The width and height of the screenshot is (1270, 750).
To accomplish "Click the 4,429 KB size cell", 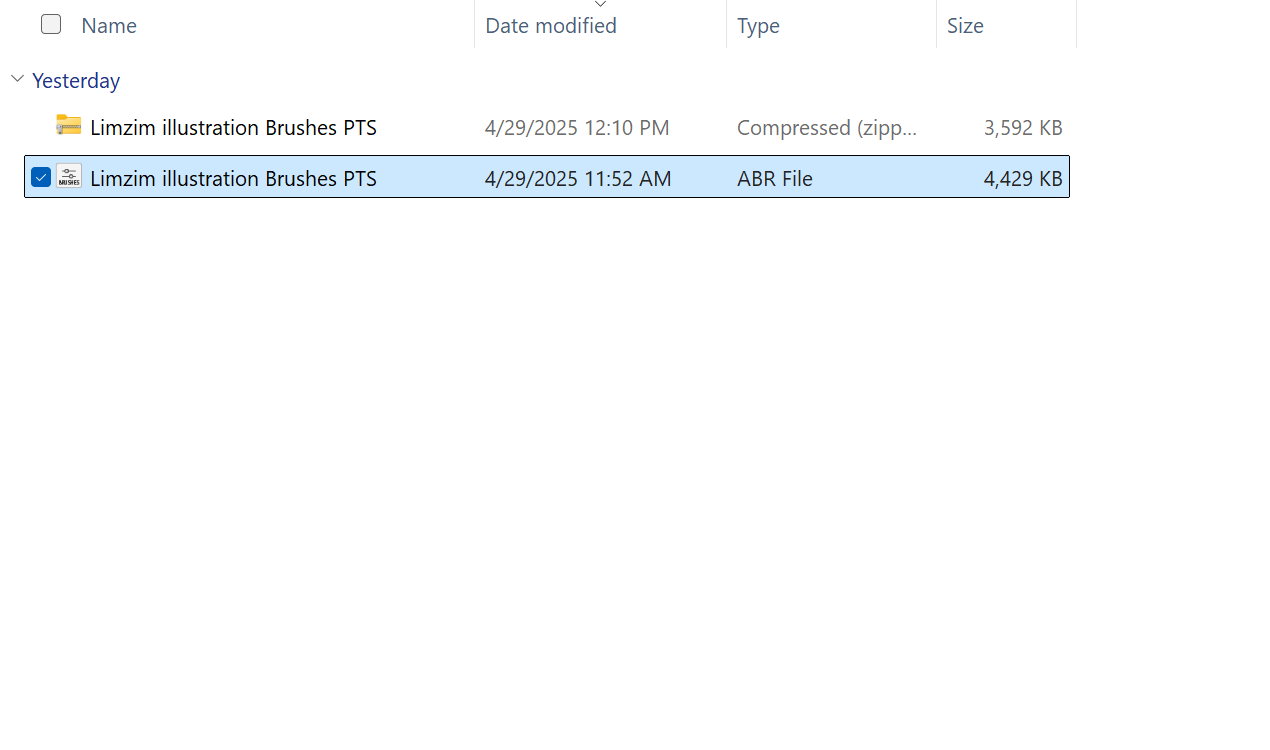I will point(1023,178).
